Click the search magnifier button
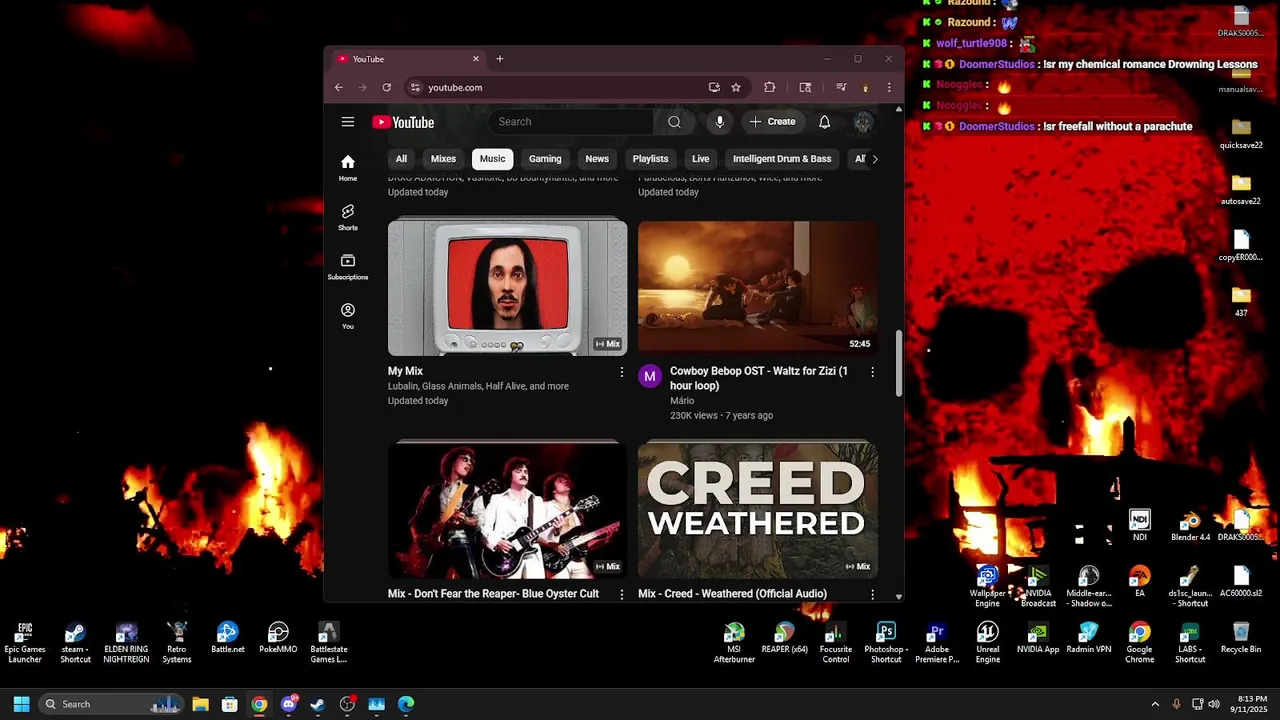 [x=674, y=122]
